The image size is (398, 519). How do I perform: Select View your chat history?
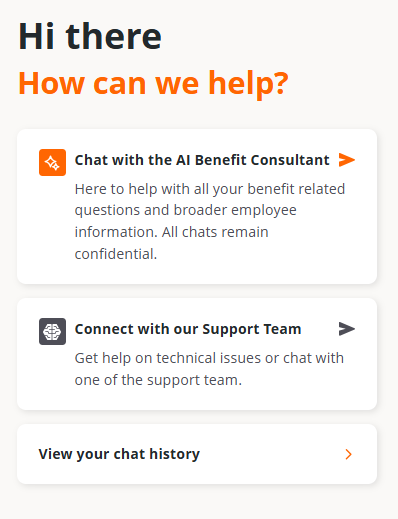(119, 454)
